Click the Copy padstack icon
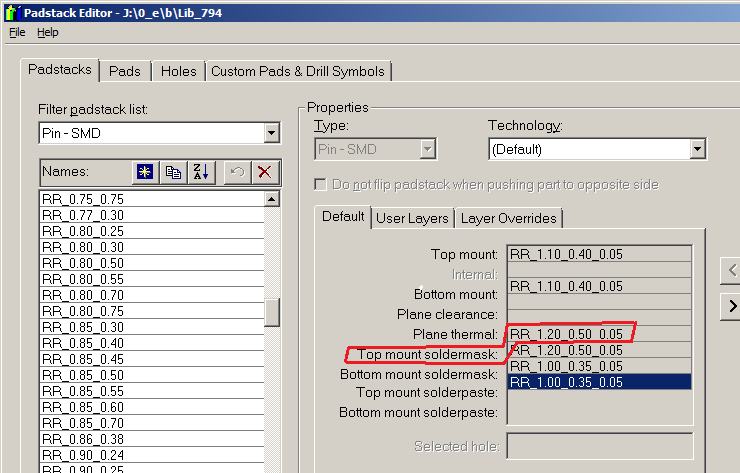 [x=173, y=172]
